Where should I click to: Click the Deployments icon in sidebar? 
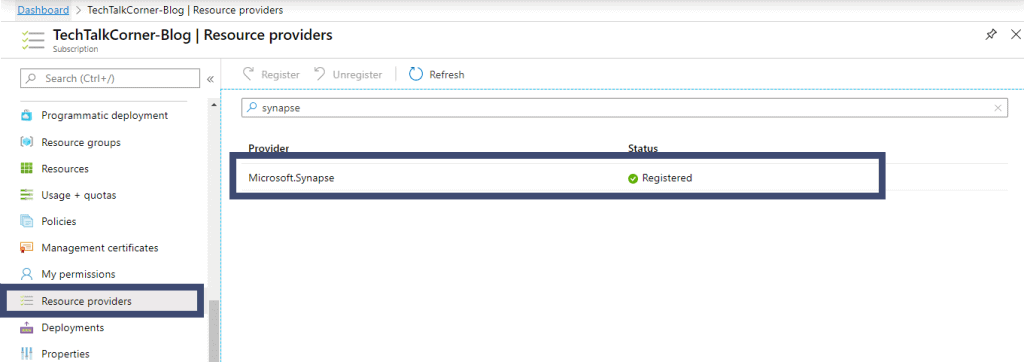coord(26,327)
